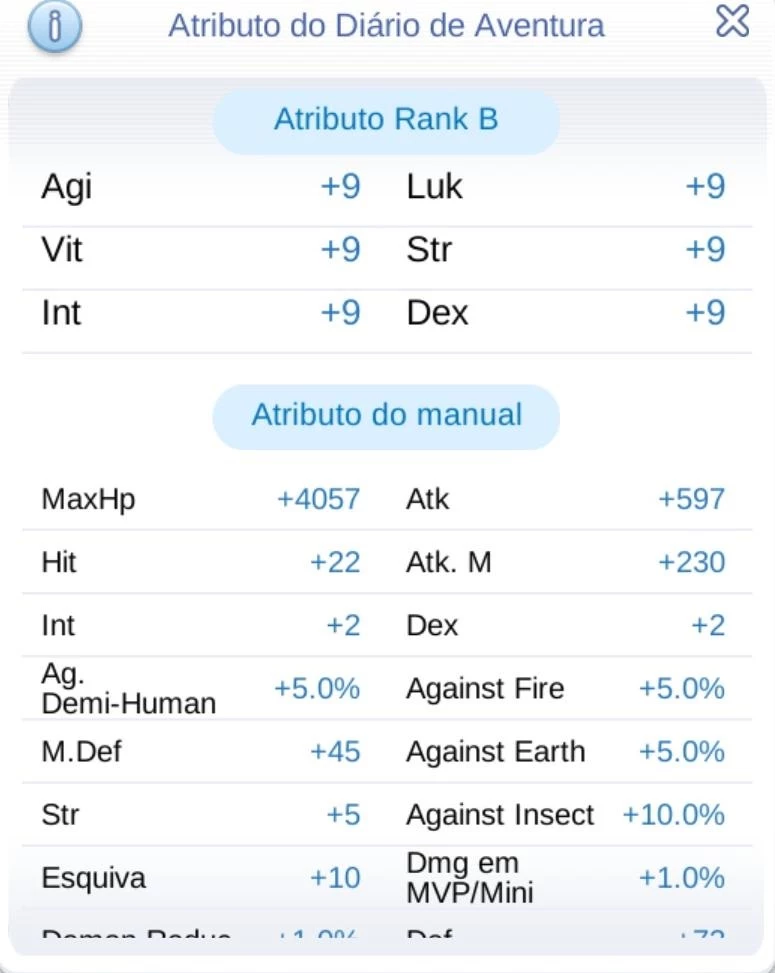Viewport: 775px width, 973px height.
Task: Click the blue info icon
Action: click(55, 25)
